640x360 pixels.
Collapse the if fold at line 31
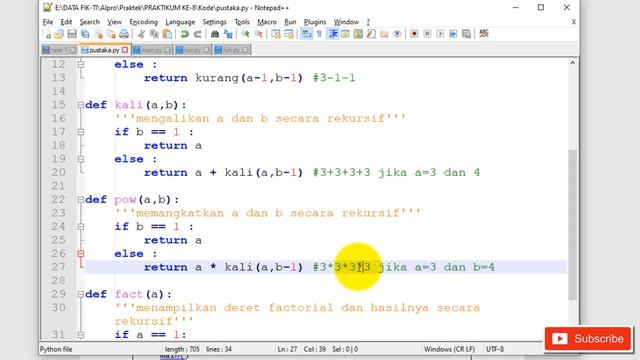[x=81, y=335]
